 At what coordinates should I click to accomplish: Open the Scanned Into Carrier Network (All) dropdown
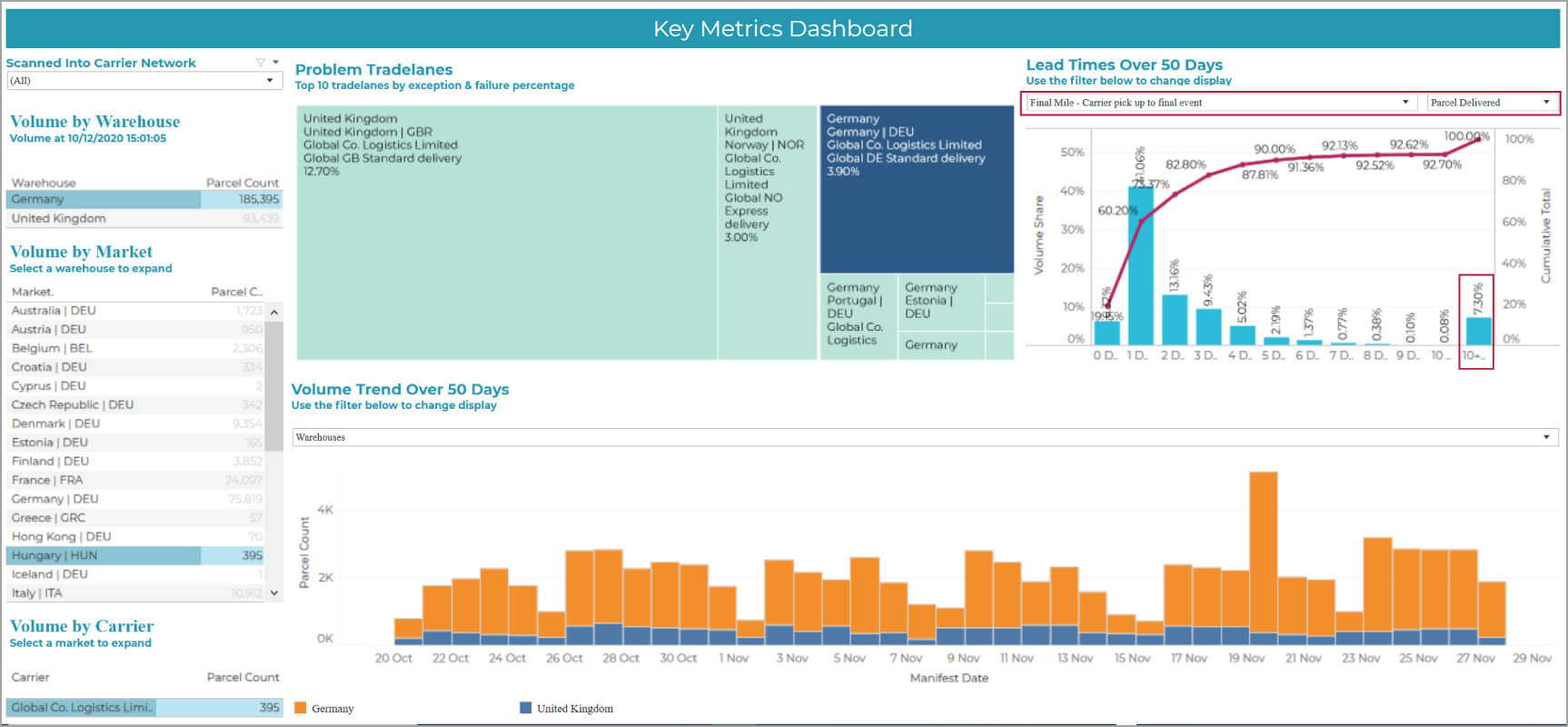[144, 81]
